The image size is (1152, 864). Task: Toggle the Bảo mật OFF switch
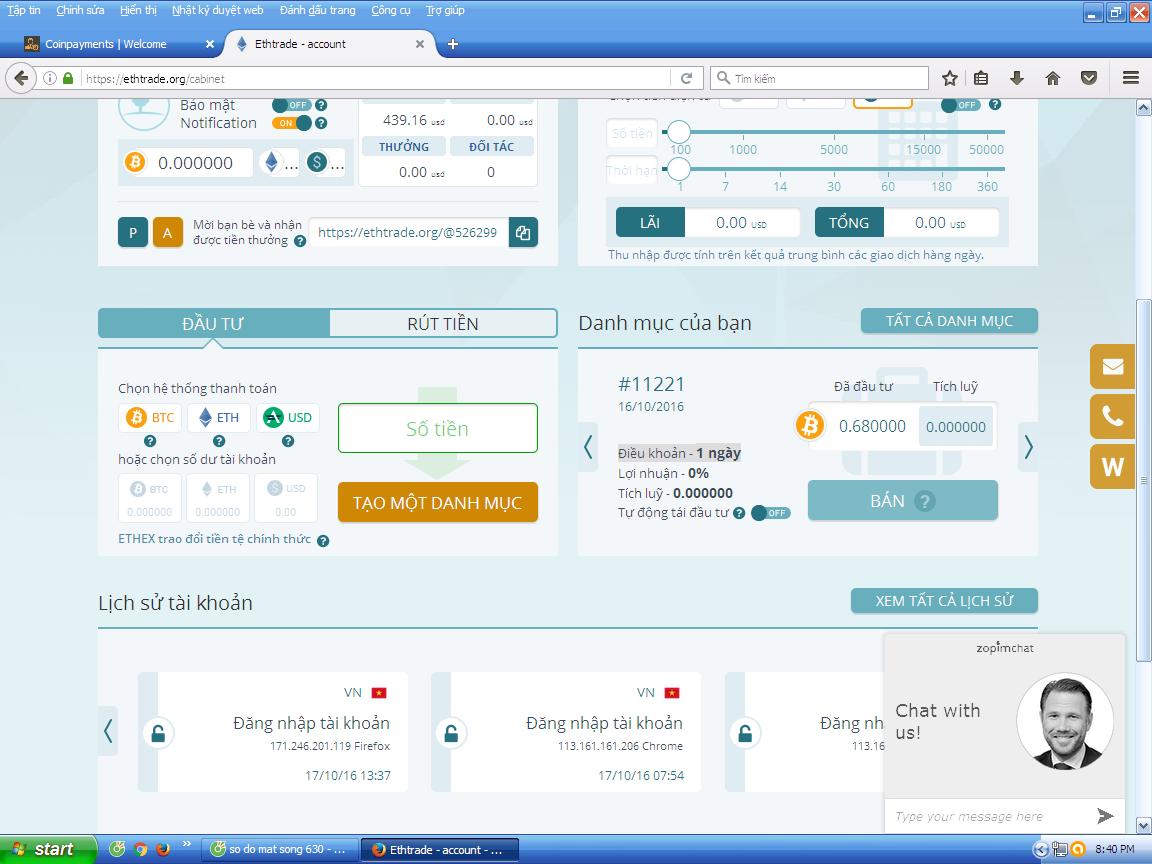click(292, 105)
